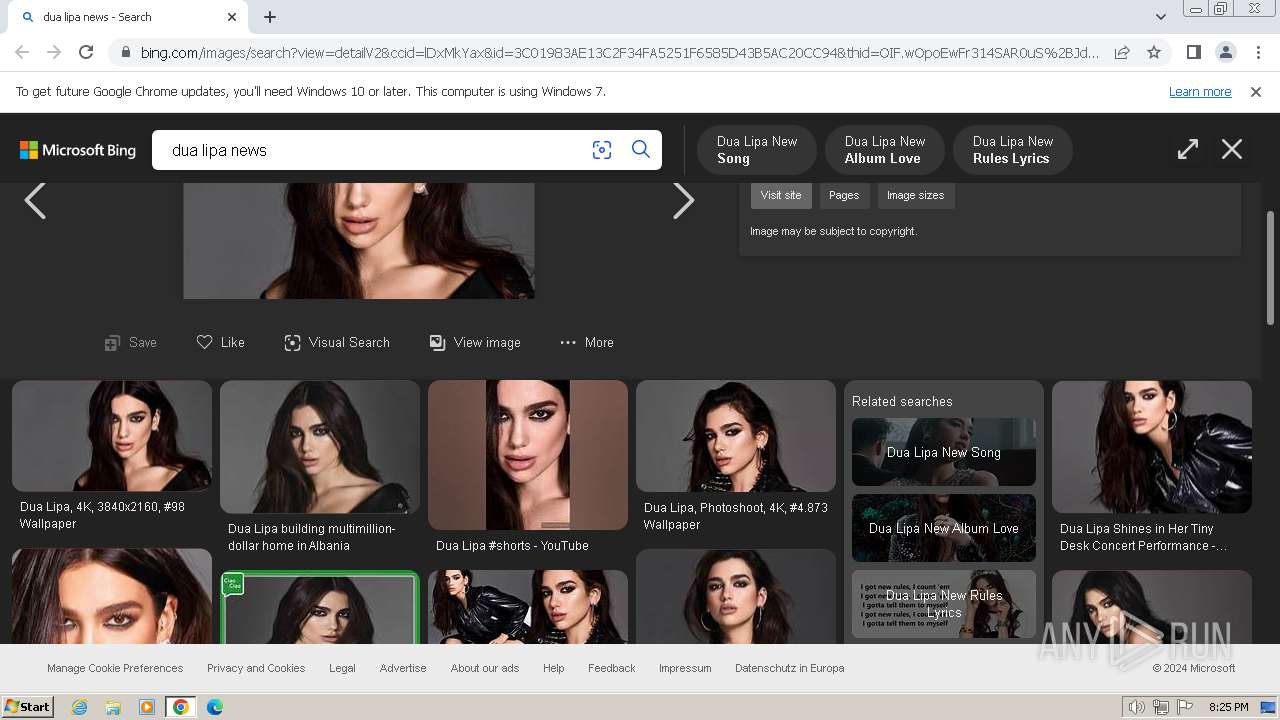Image resolution: width=1280 pixels, height=720 pixels.
Task: Start Visual Search on this image
Action: [x=337, y=342]
